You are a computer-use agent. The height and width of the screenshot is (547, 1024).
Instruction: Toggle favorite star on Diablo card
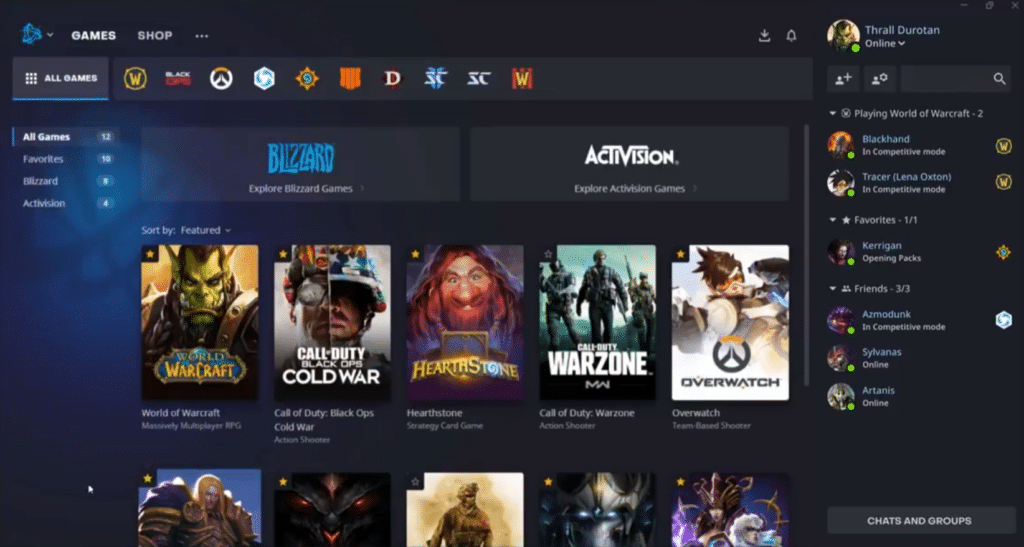click(283, 482)
